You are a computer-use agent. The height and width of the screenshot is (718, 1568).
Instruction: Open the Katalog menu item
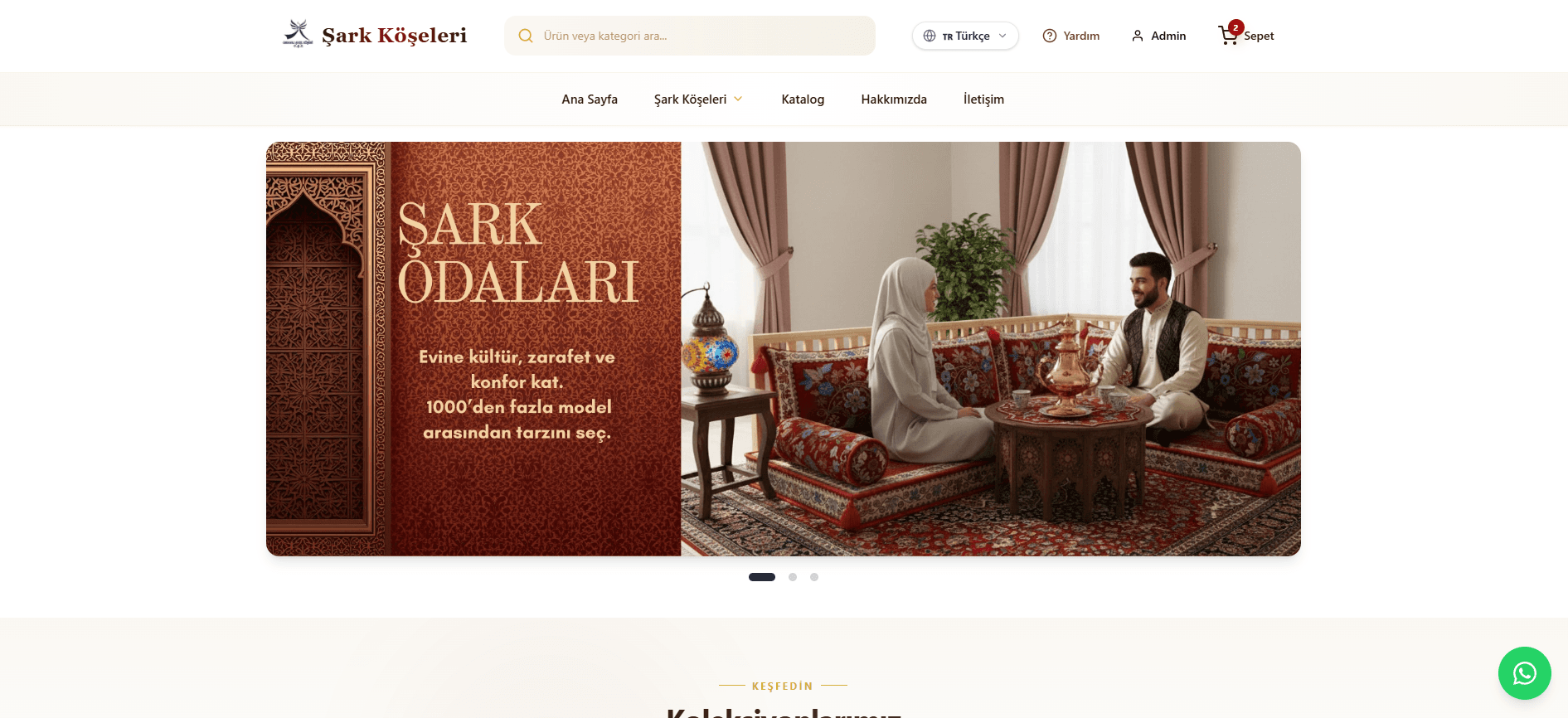click(803, 99)
